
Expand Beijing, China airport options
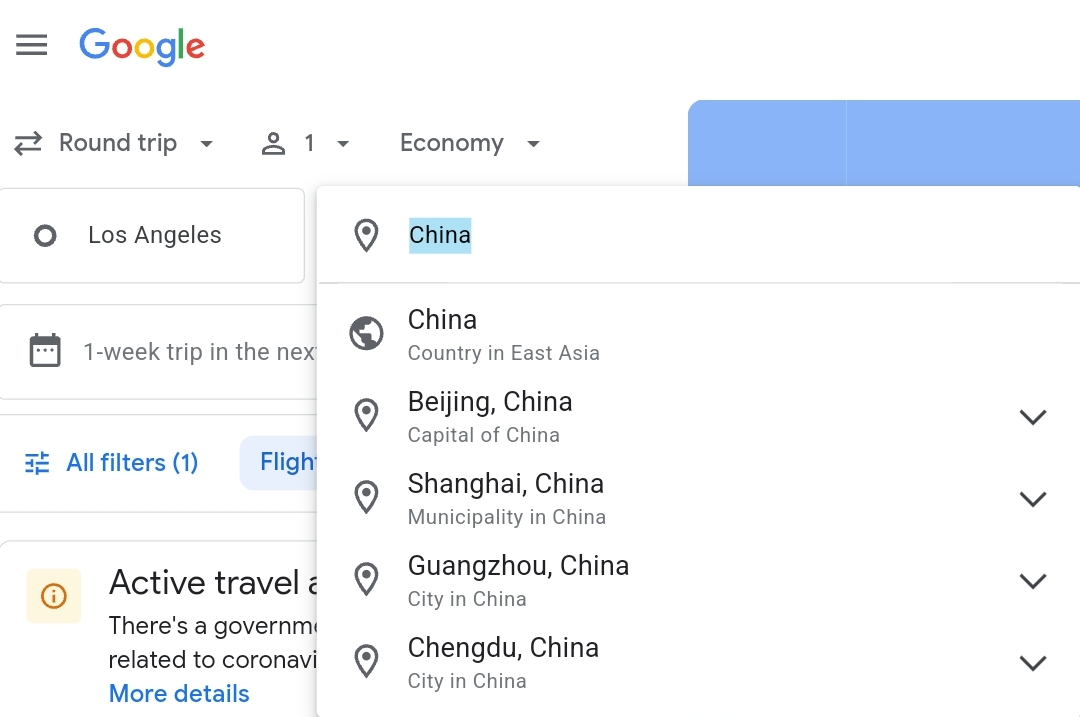1033,417
